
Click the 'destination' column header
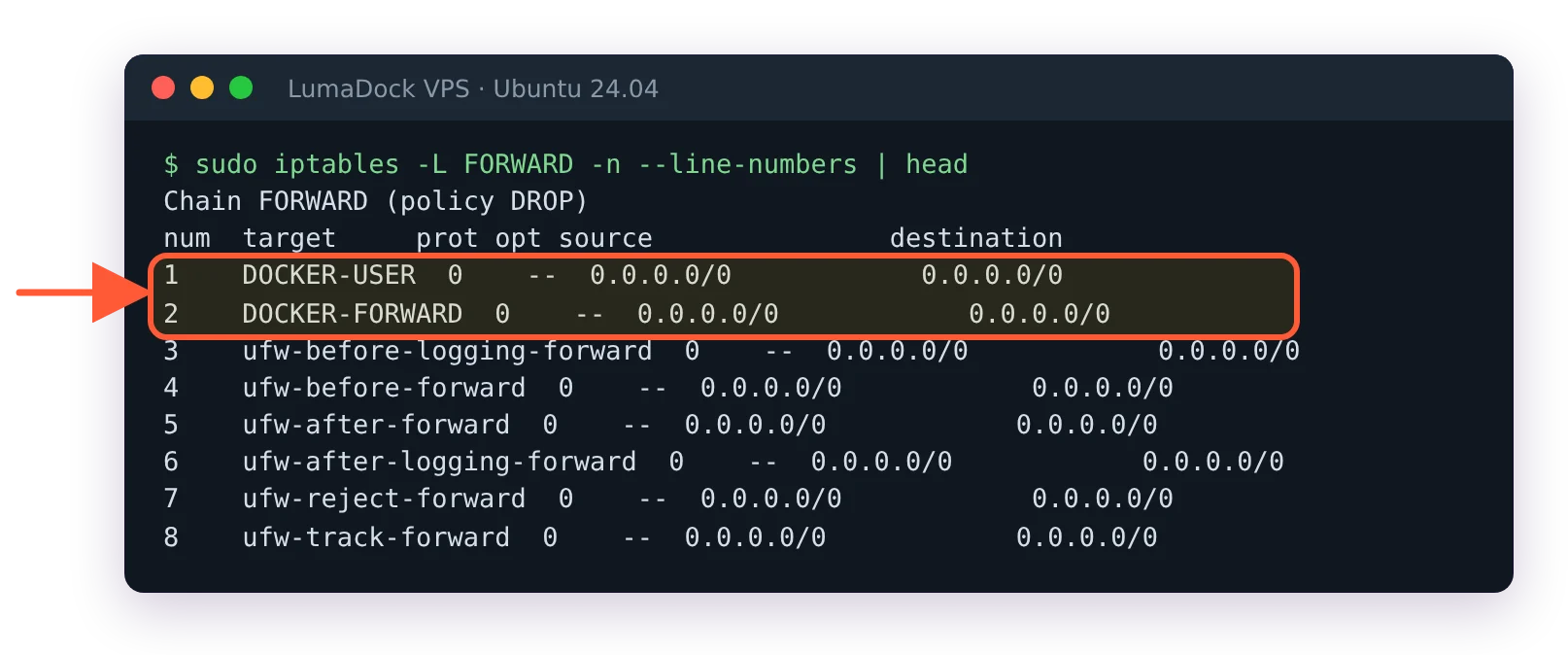tap(976, 238)
